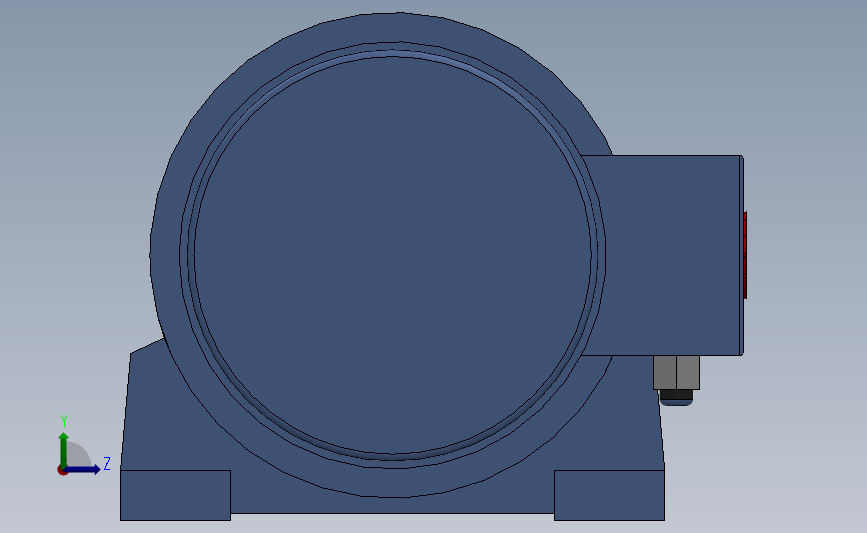Image resolution: width=867 pixels, height=533 pixels.
Task: Pick the black cable gland tip below the nut
Action: [x=676, y=396]
